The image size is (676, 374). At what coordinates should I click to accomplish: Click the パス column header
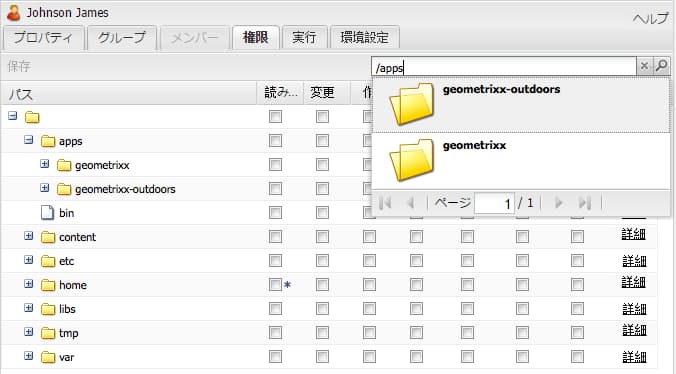click(x=129, y=94)
